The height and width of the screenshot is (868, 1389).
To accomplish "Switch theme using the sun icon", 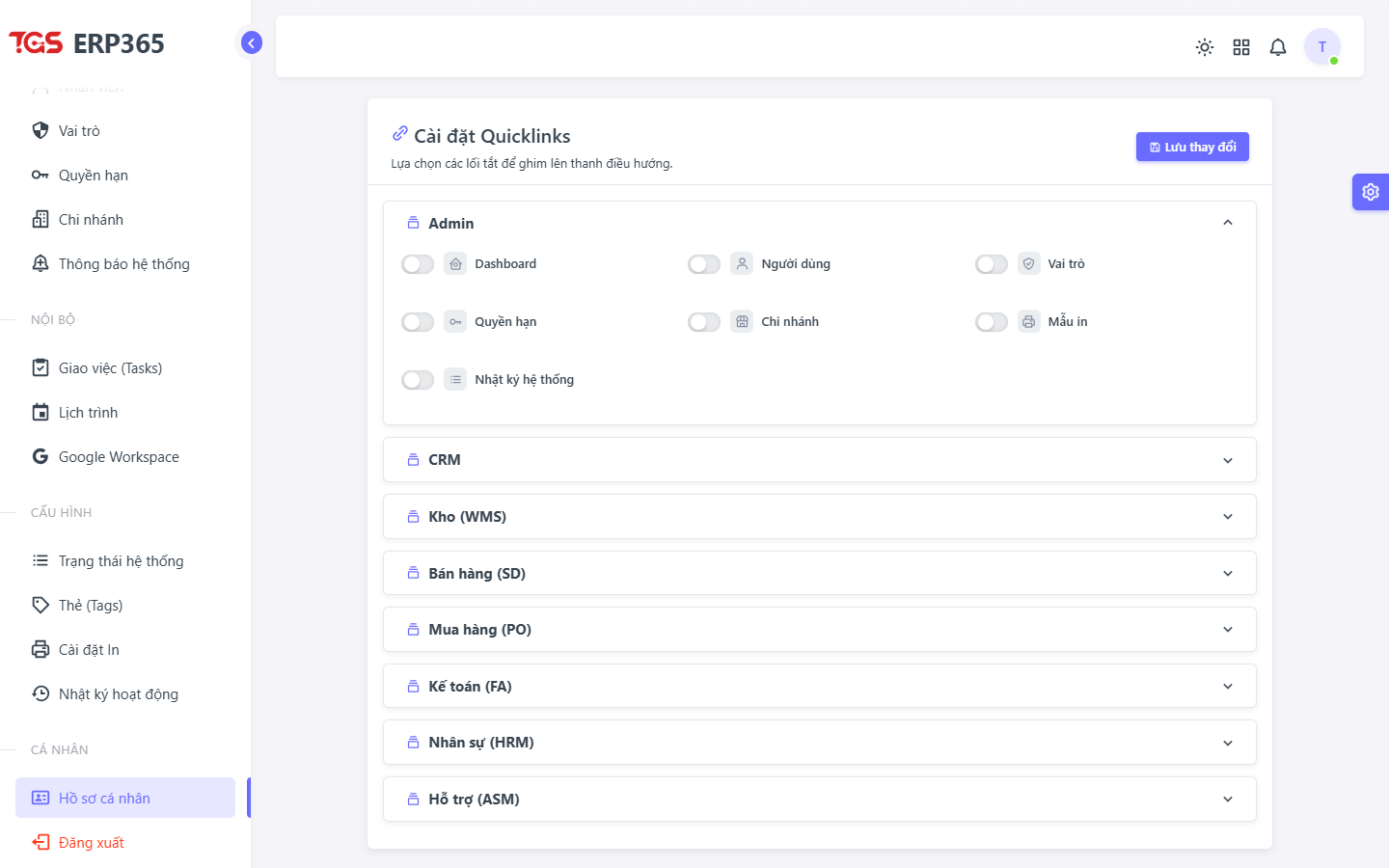I will coord(1205,47).
